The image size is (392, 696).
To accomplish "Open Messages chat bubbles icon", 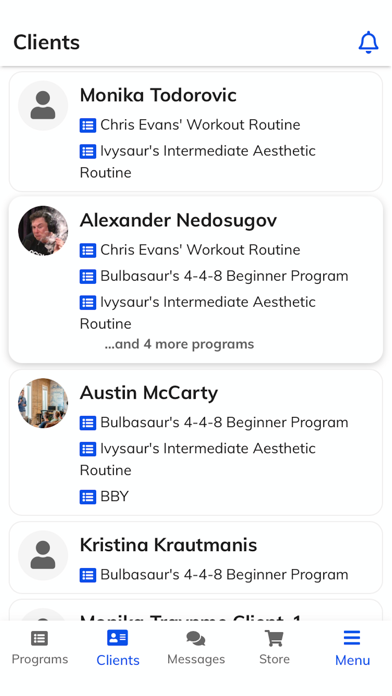I will tap(196, 638).
